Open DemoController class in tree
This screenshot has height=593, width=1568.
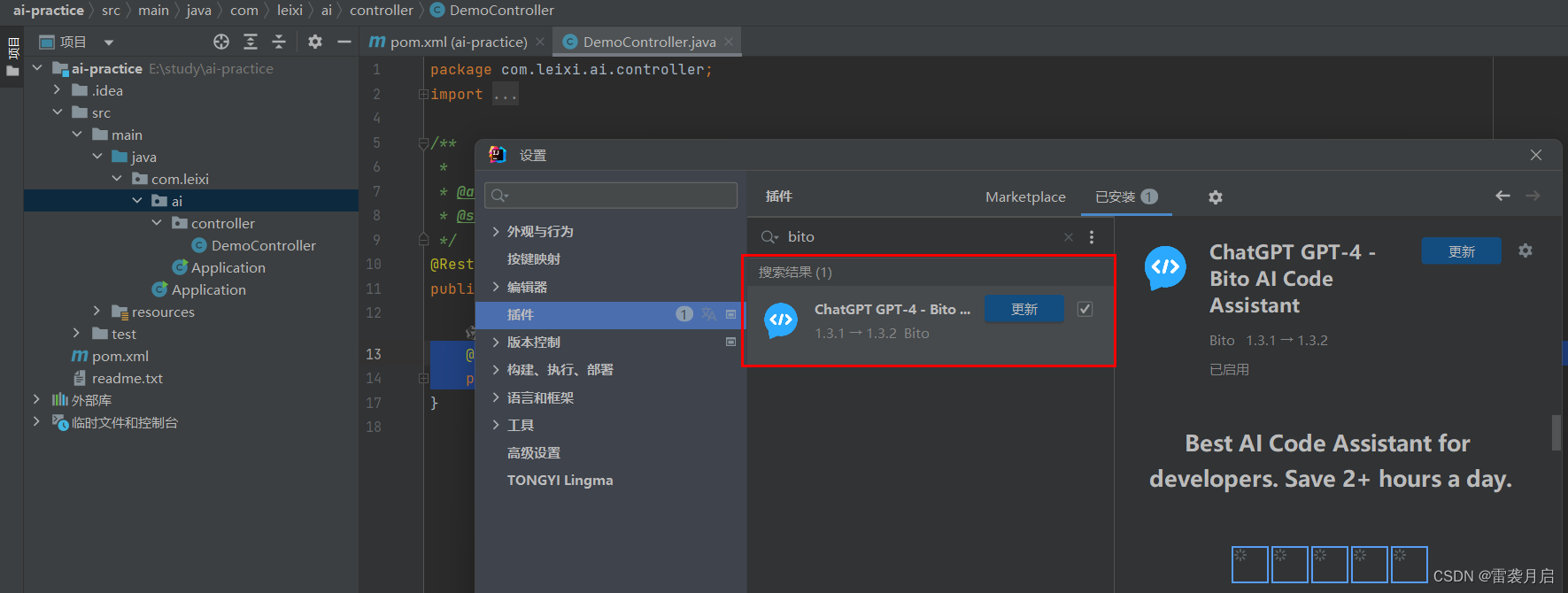click(x=263, y=245)
